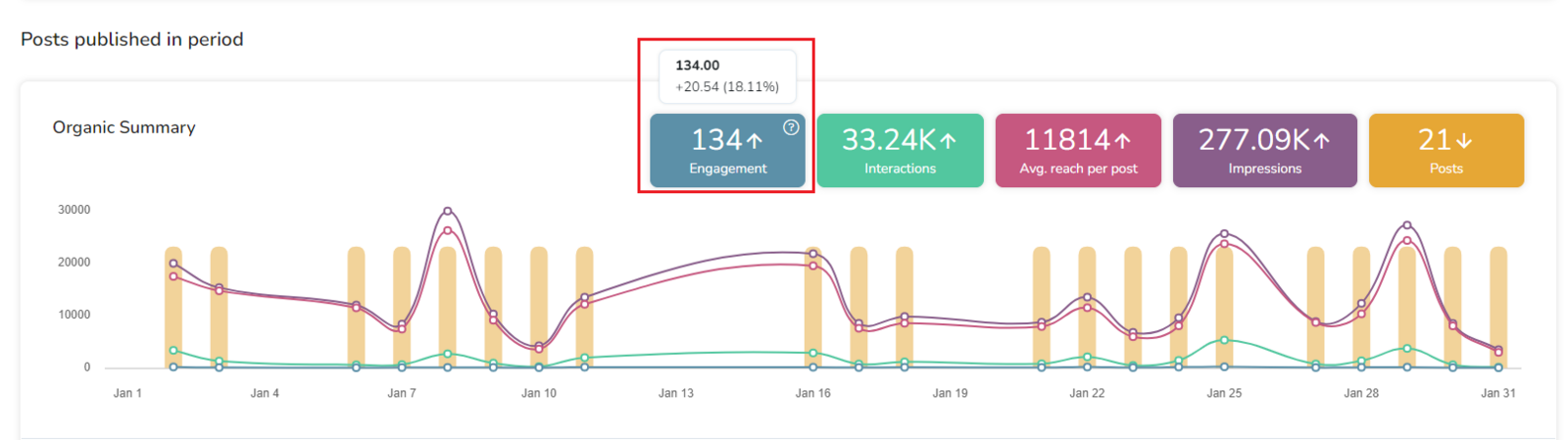Click the Posts published in period heading

point(132,39)
